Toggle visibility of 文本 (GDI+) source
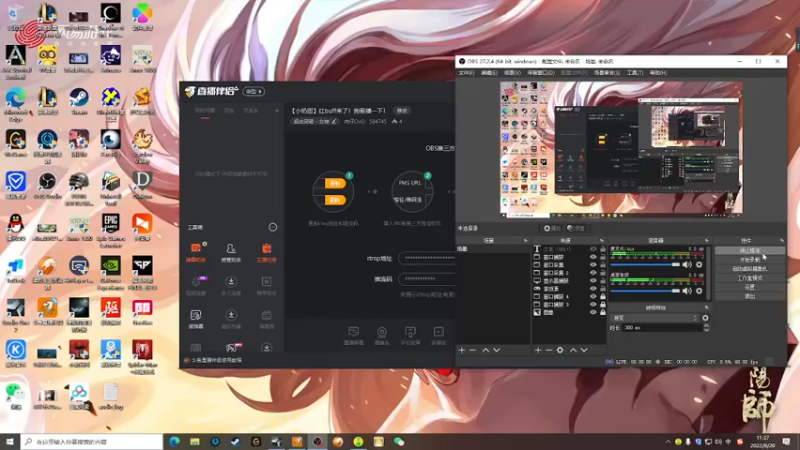The image size is (800, 450). [x=593, y=249]
